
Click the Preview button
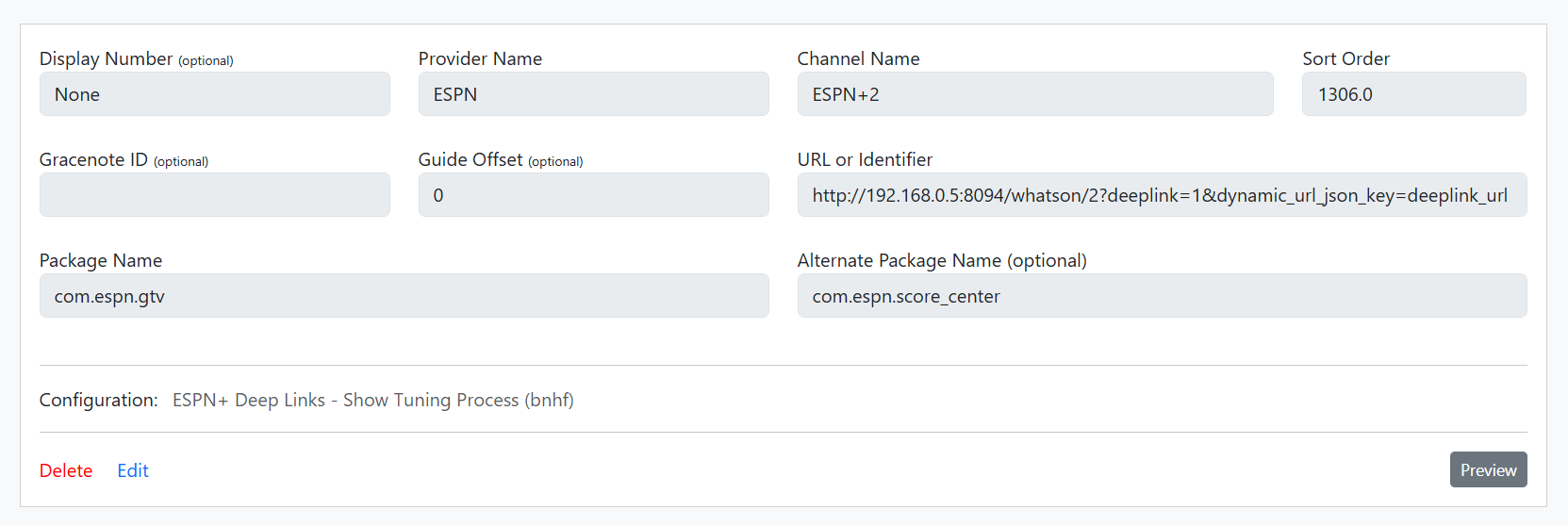point(1488,469)
